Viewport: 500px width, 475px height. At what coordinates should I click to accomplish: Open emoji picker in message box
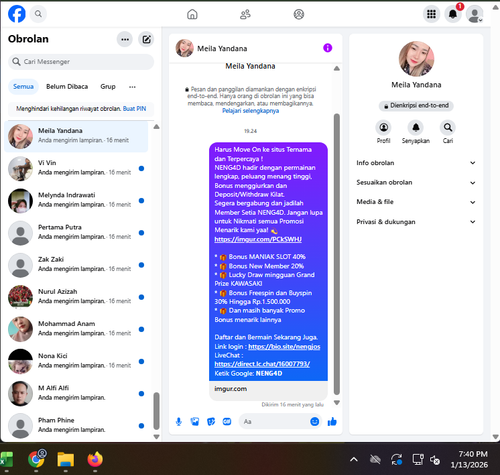314,422
